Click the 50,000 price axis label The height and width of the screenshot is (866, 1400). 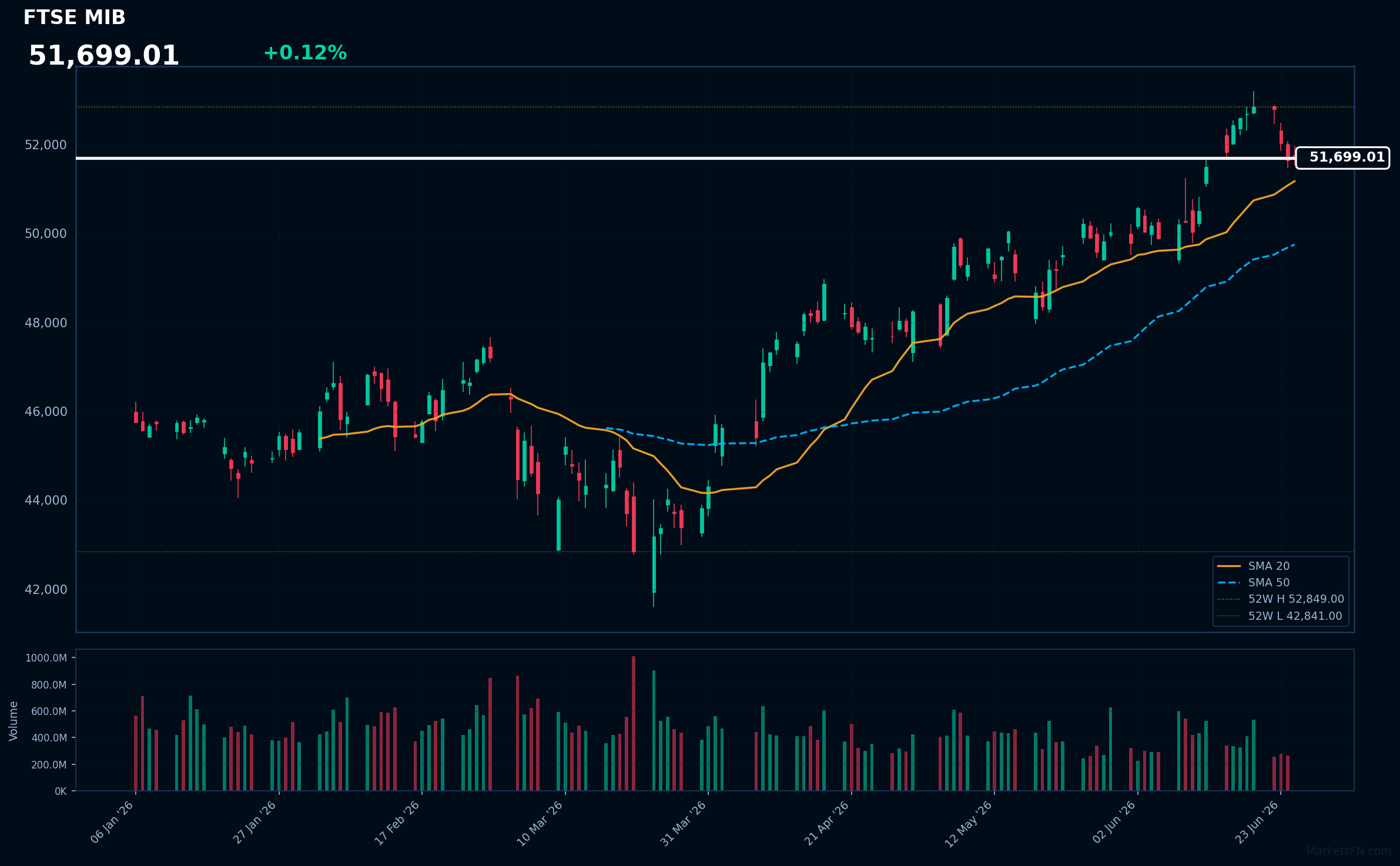46,233
